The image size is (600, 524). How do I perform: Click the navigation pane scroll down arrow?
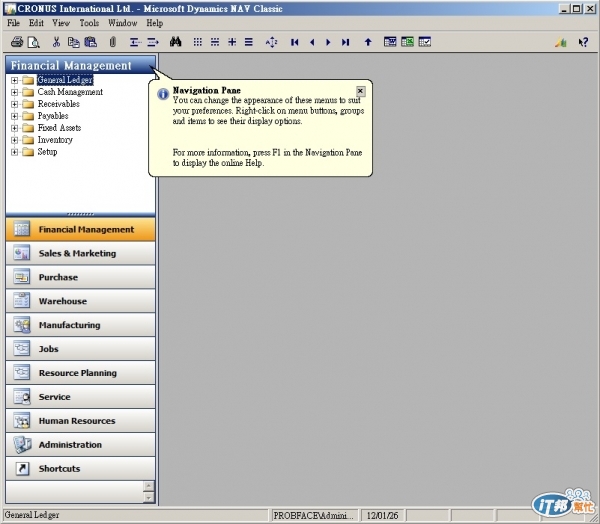pyautogui.click(x=149, y=497)
